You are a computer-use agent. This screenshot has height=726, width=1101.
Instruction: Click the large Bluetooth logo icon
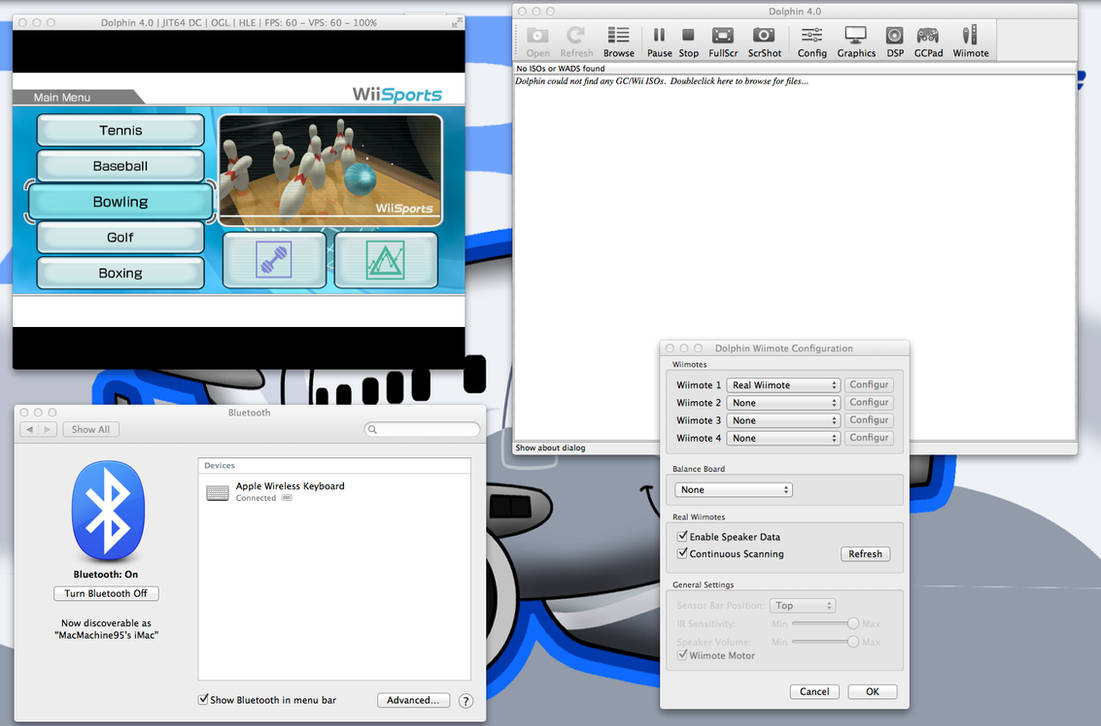(x=108, y=510)
